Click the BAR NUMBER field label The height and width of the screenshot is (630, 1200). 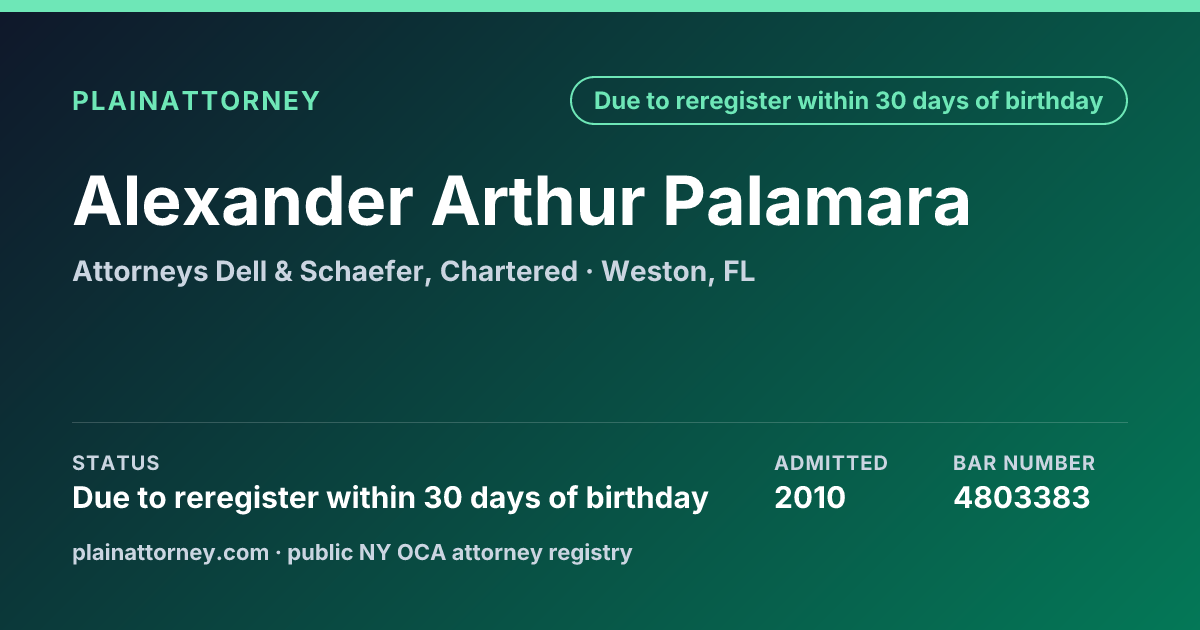coord(1024,463)
